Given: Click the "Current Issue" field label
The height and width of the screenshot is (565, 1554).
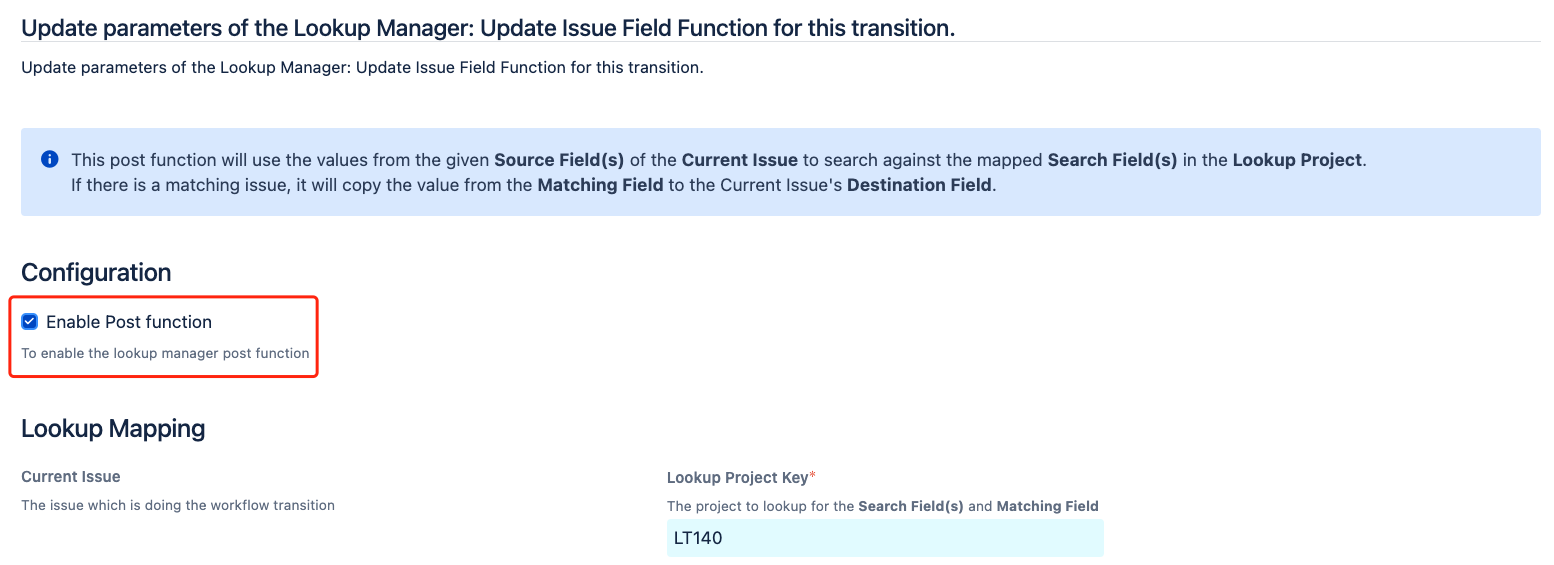Looking at the screenshot, I should 71,477.
